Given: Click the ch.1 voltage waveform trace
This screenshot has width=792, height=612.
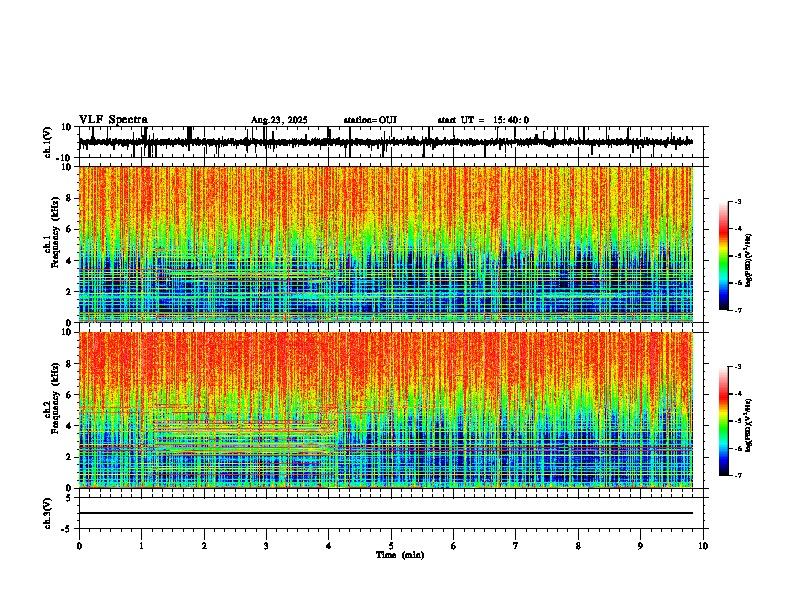Looking at the screenshot, I should [386, 142].
